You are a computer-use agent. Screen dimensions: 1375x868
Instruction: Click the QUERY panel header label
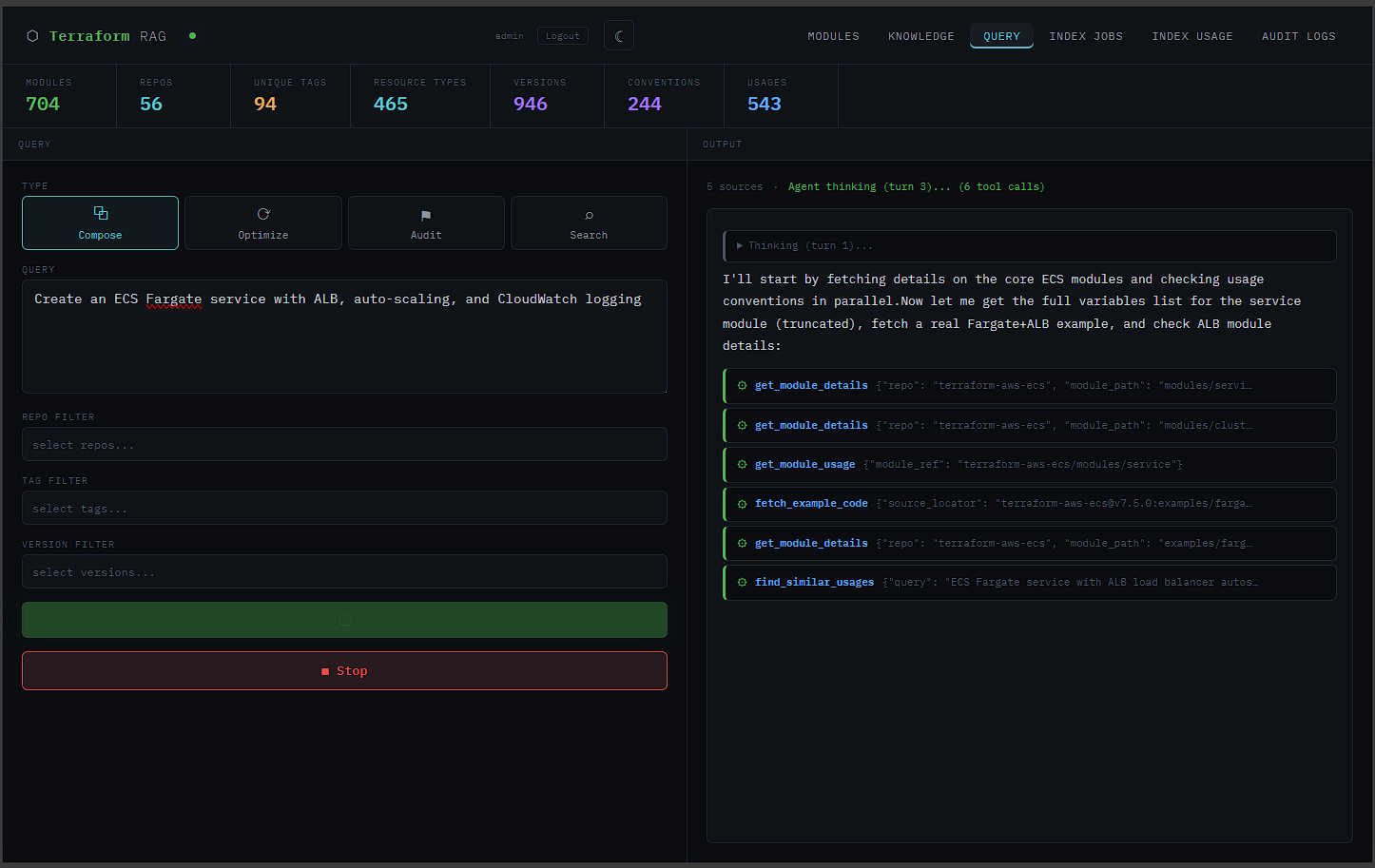click(34, 145)
